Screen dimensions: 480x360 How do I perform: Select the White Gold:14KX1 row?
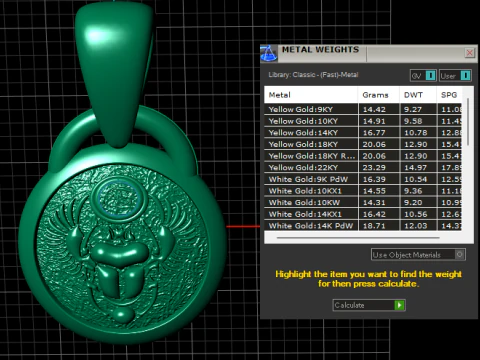click(x=363, y=214)
